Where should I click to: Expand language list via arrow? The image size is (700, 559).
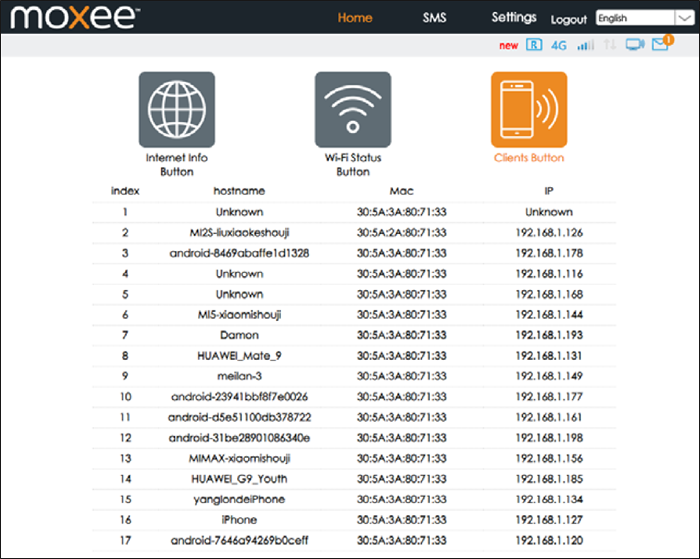[x=684, y=18]
